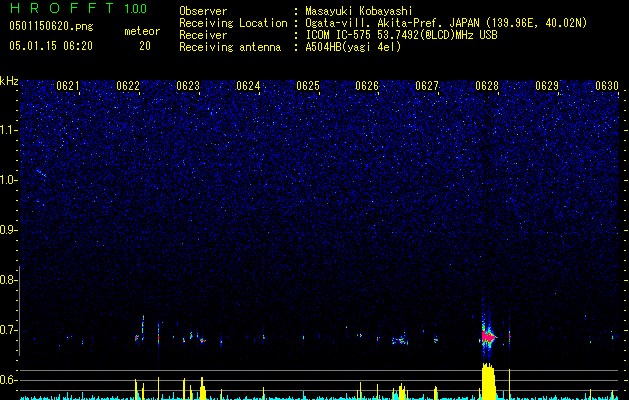Click the 0.6 kHz axis label

point(8,380)
